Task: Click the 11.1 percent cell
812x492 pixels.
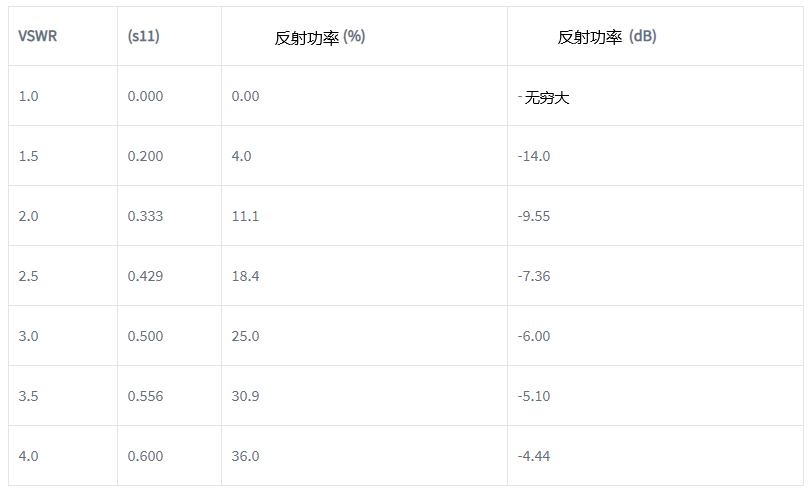Action: click(245, 216)
